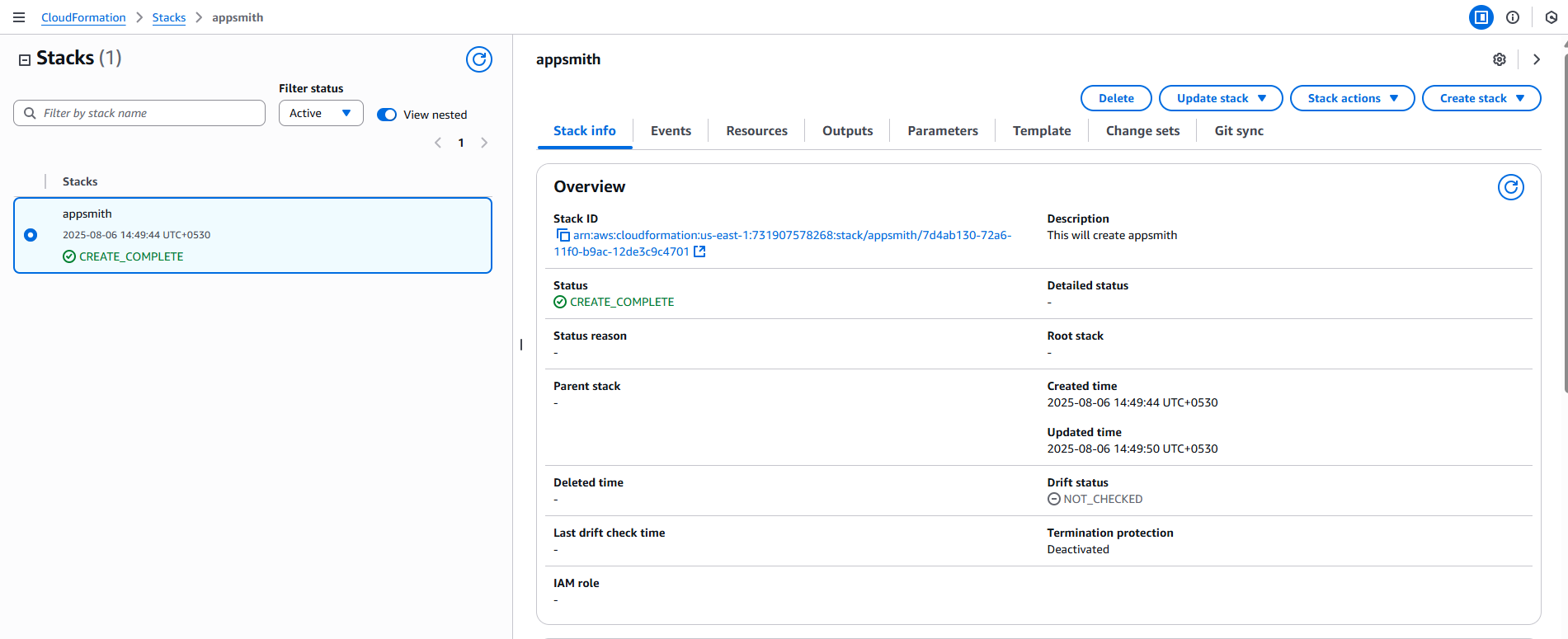Open the Resources tab
The width and height of the screenshot is (1568, 639).
click(756, 130)
